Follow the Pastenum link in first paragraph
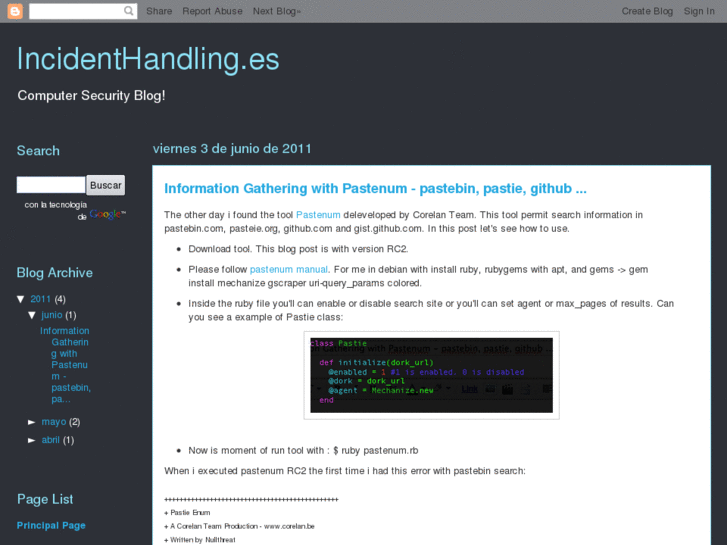The height and width of the screenshot is (545, 727). pos(318,215)
